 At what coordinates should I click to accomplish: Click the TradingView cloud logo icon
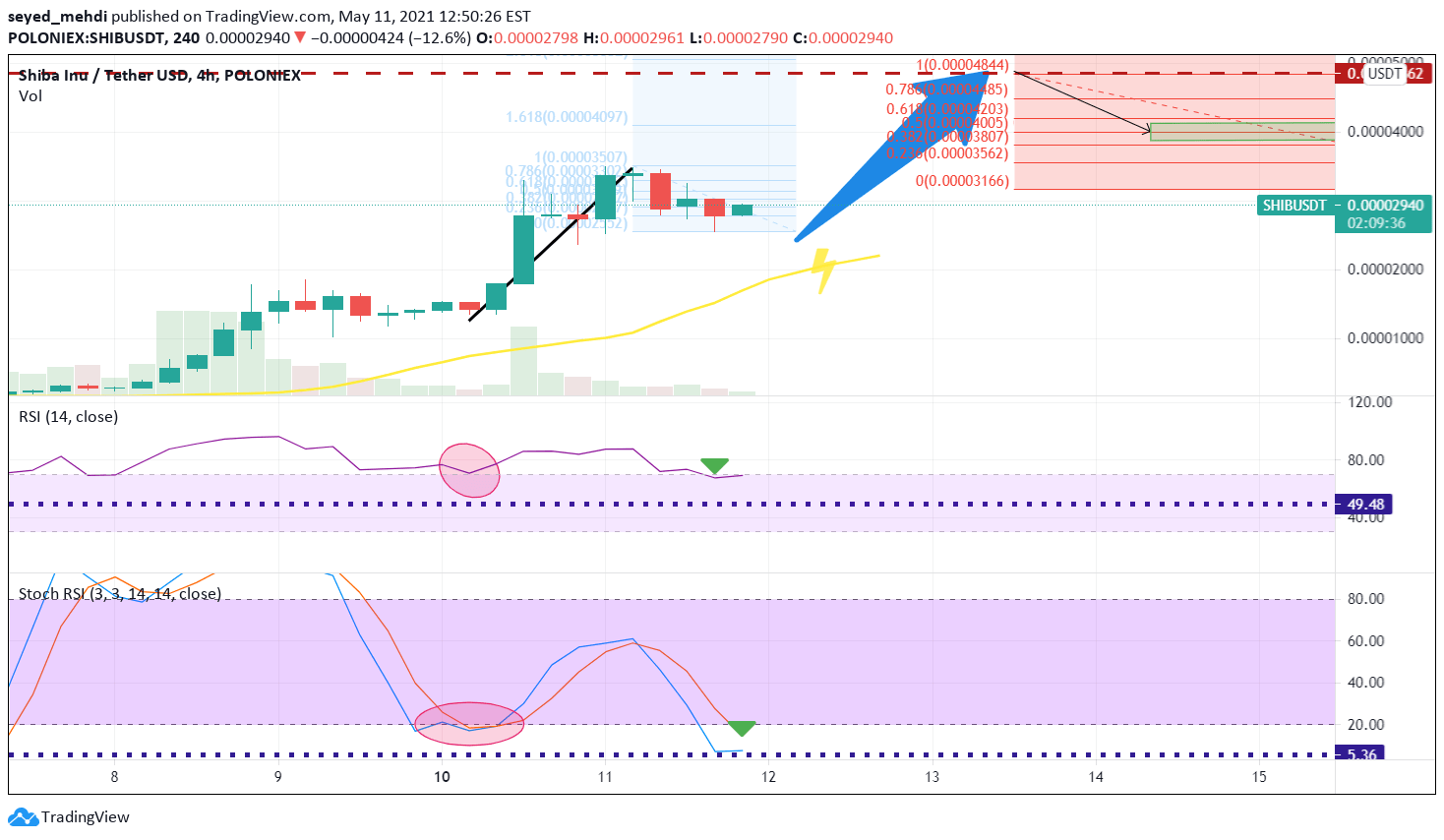click(x=23, y=816)
